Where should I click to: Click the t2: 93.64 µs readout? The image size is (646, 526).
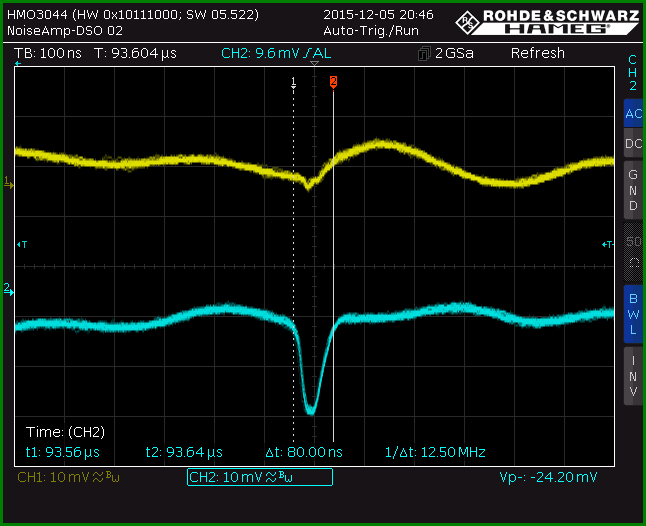[184, 452]
